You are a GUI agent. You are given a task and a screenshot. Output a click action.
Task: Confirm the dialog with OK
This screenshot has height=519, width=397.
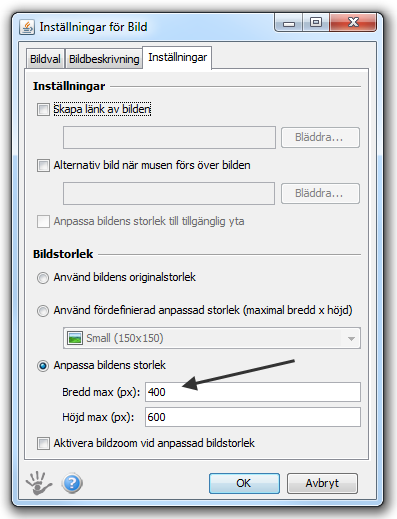(x=244, y=483)
